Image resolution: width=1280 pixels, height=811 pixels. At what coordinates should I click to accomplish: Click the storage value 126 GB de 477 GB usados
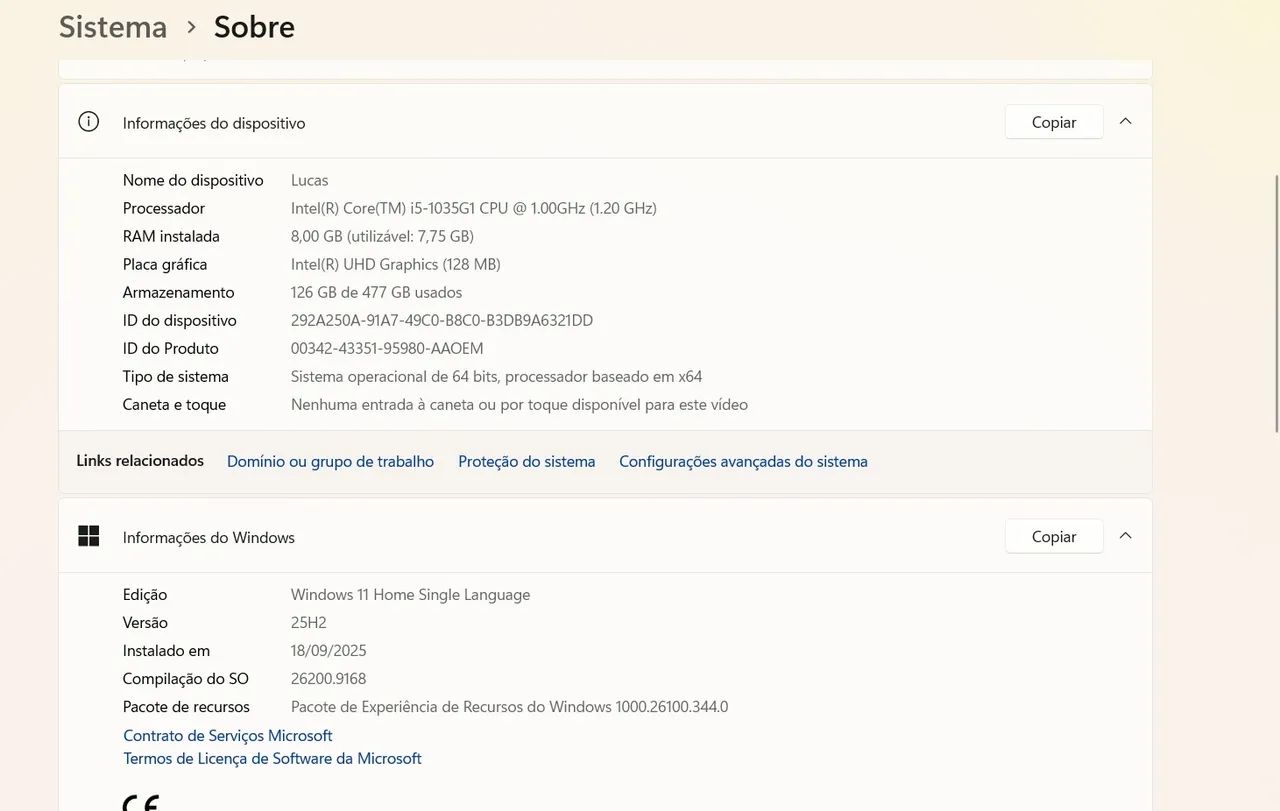click(x=377, y=292)
